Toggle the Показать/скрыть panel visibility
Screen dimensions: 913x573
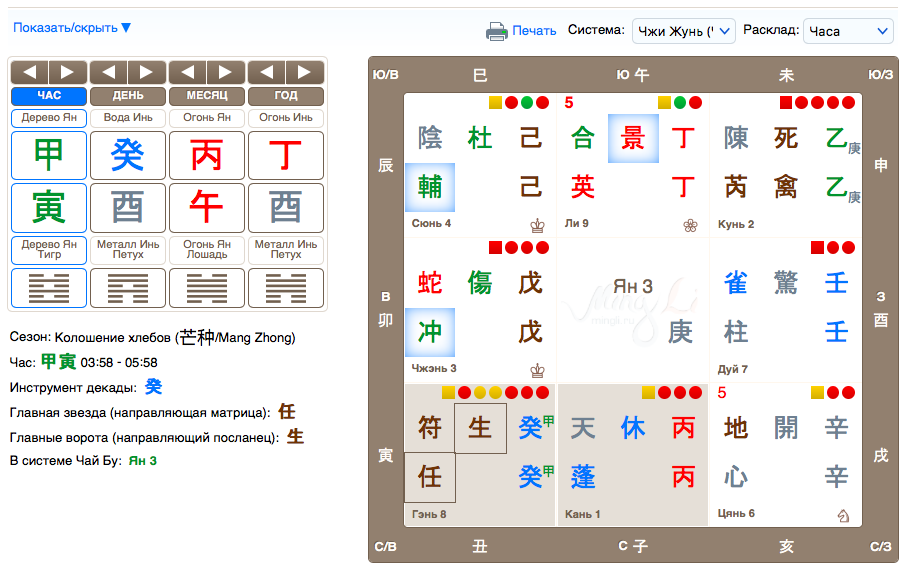(72, 28)
